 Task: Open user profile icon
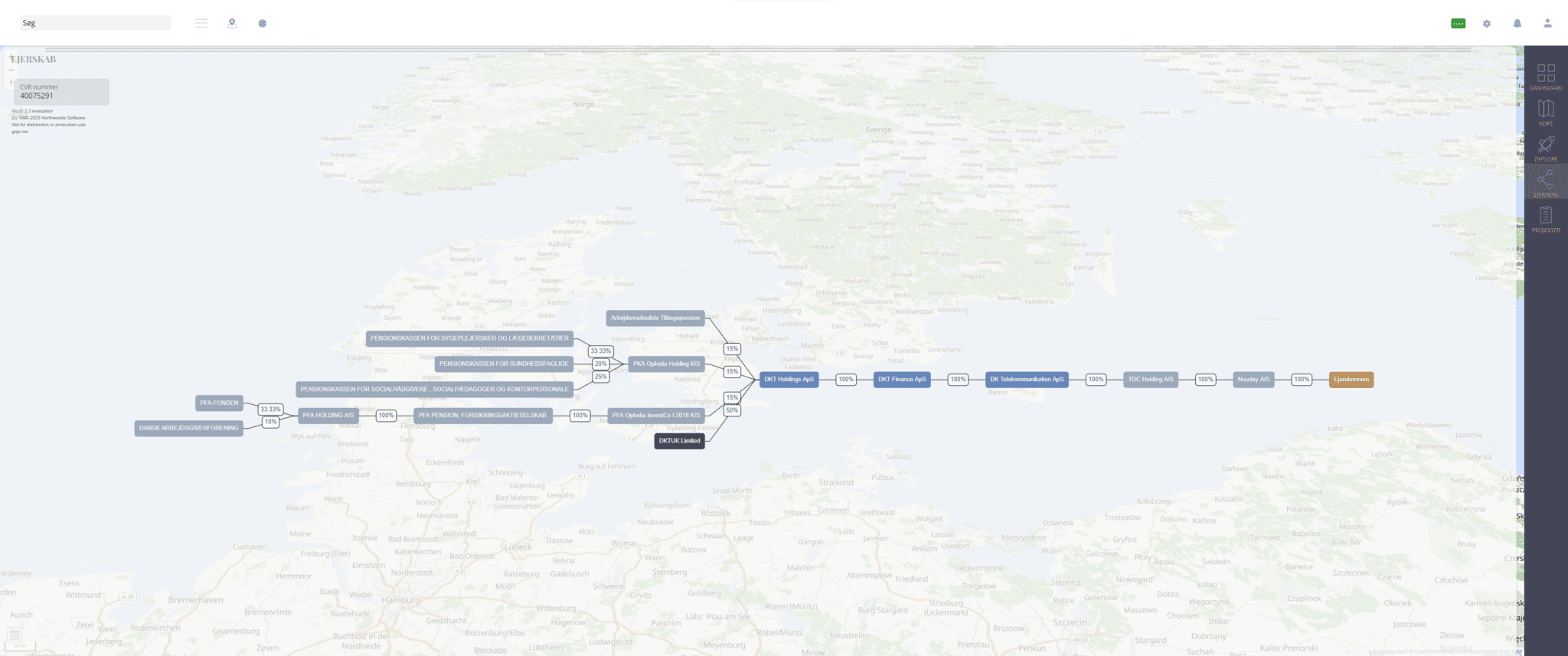click(x=1547, y=24)
